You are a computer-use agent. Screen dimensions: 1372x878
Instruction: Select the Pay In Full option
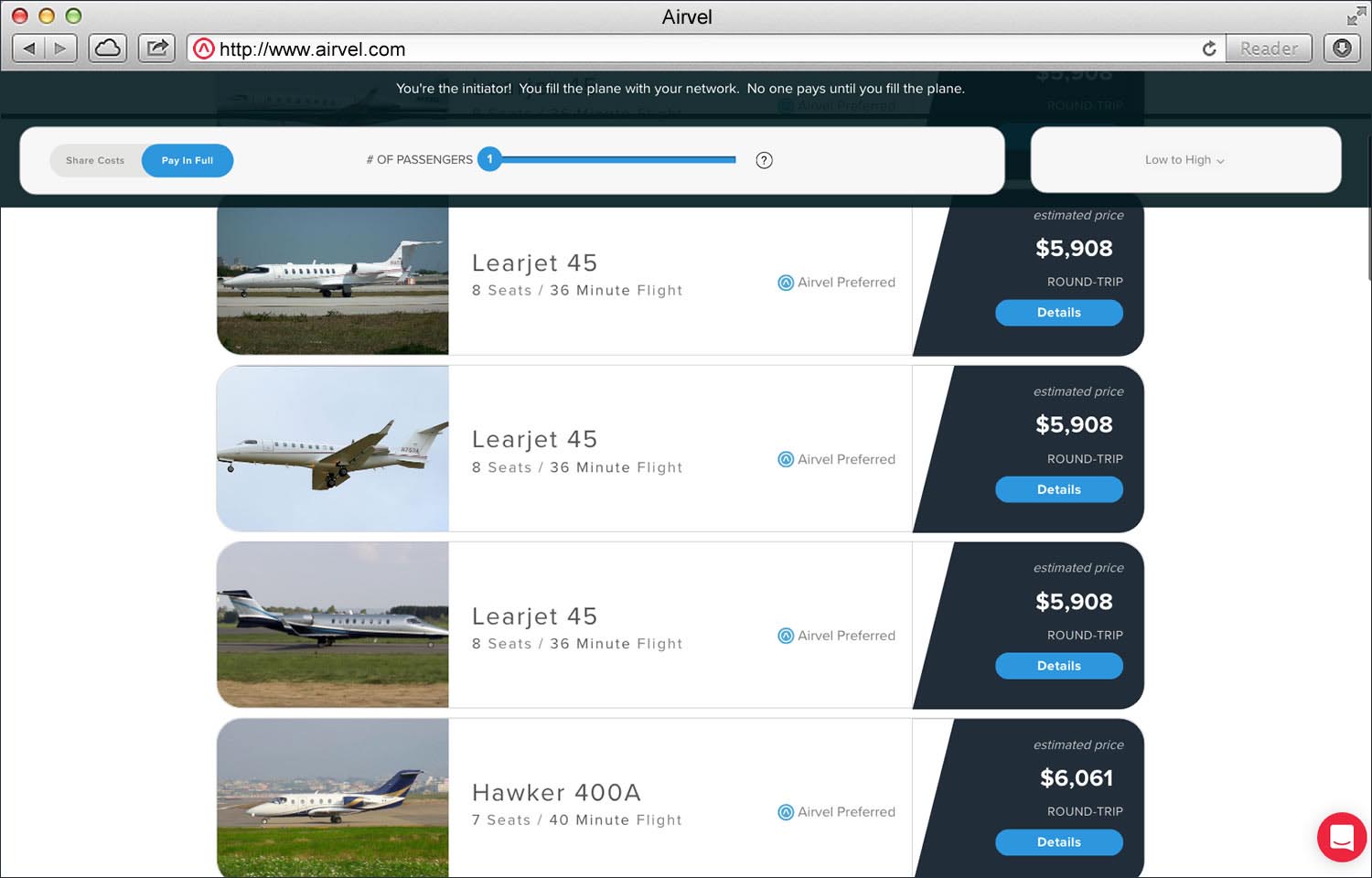pos(188,160)
